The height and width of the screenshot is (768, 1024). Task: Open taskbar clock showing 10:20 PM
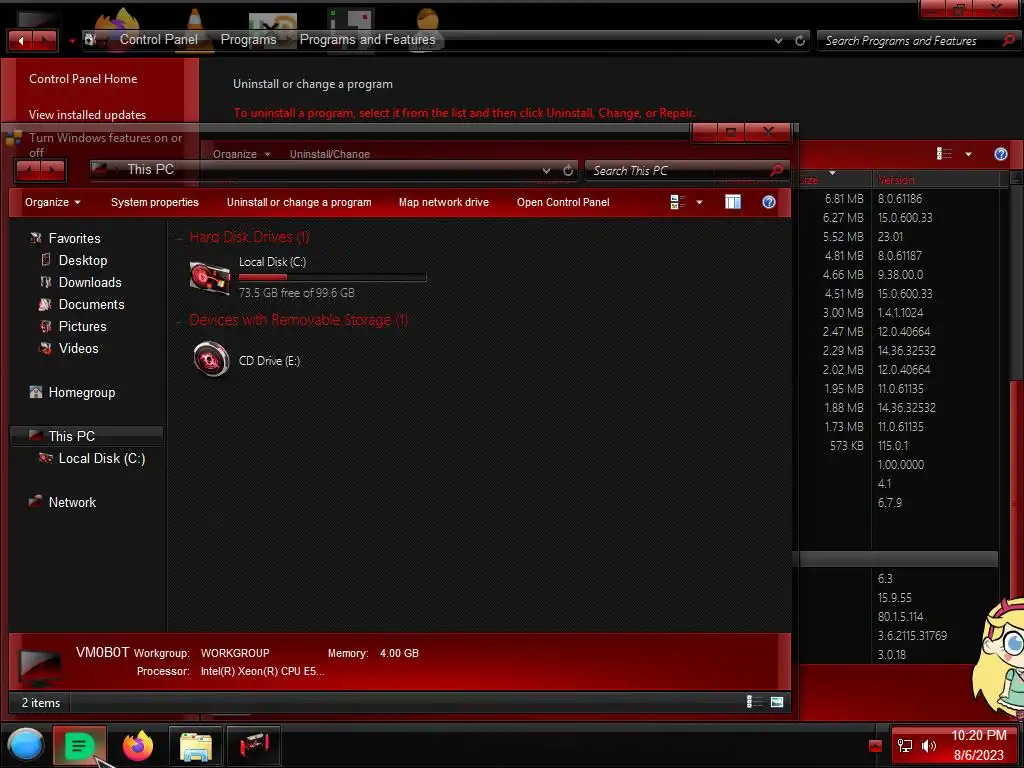point(978,745)
